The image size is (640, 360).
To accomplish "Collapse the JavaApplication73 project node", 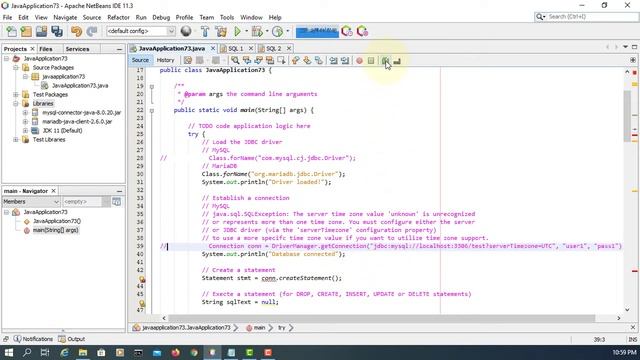I will [6, 59].
